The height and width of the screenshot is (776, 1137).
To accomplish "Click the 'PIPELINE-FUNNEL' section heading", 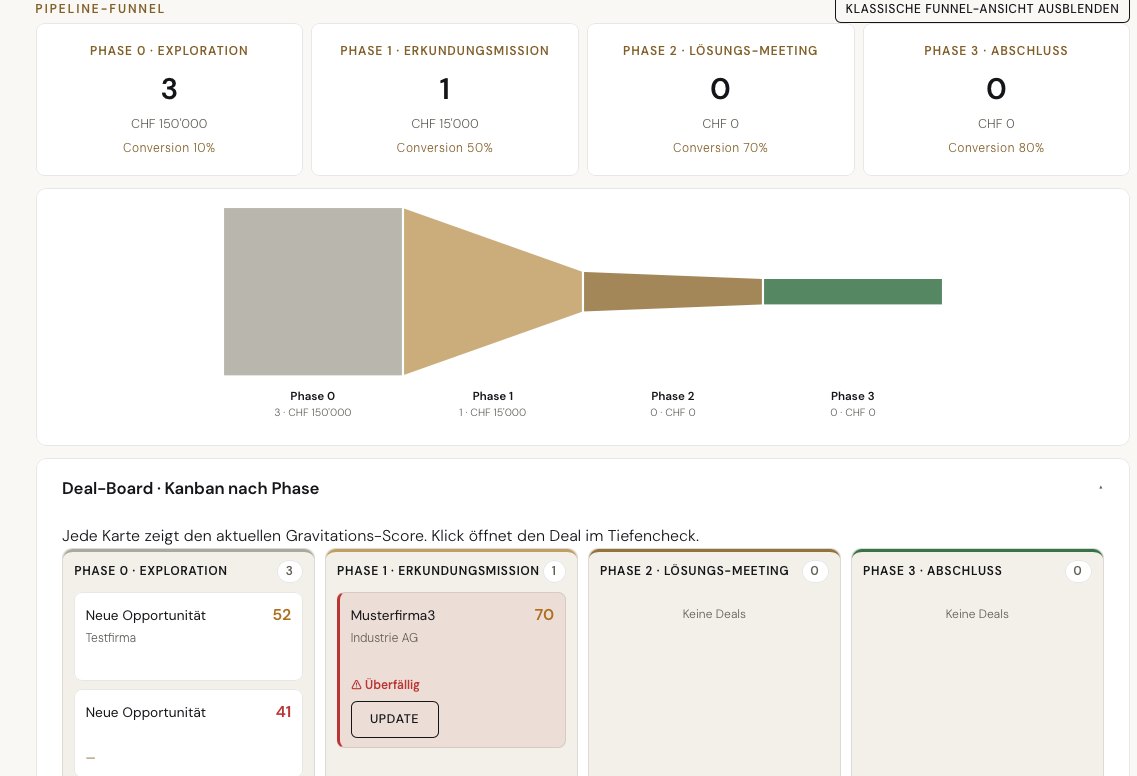I will coord(100,9).
